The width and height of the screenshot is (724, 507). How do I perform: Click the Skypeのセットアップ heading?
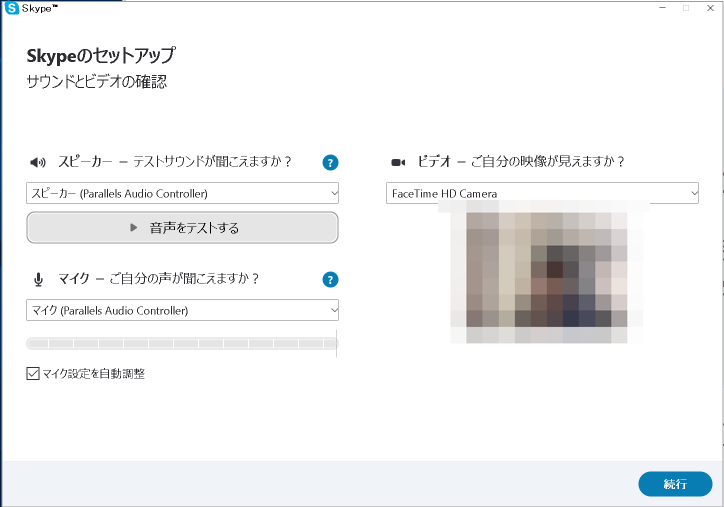point(101,56)
